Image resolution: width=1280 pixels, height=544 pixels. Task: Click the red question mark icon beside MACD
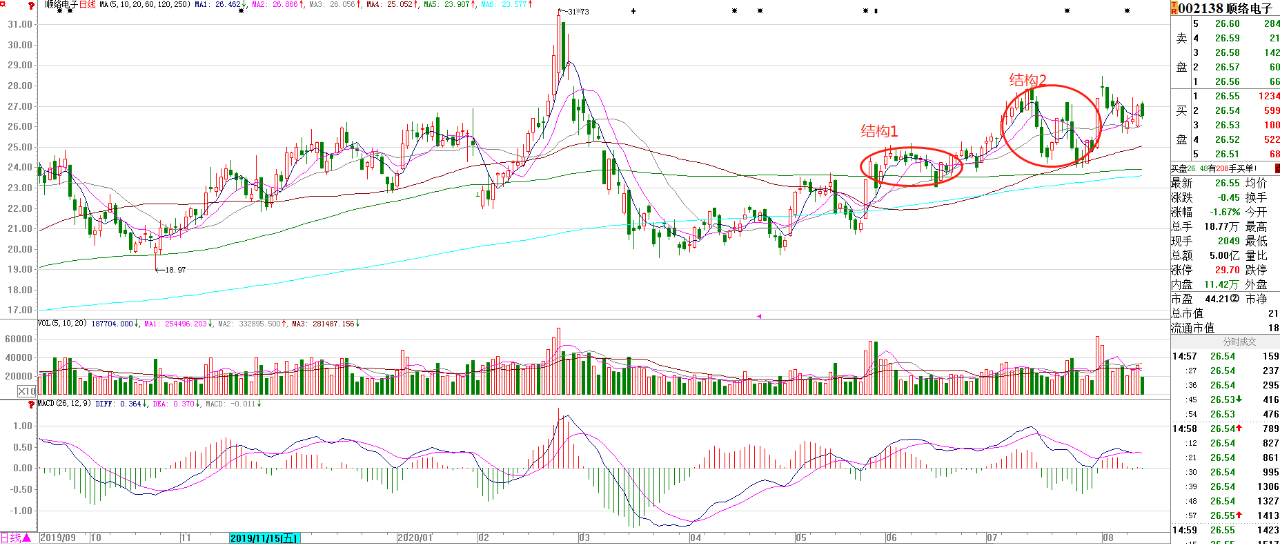(x=32, y=404)
